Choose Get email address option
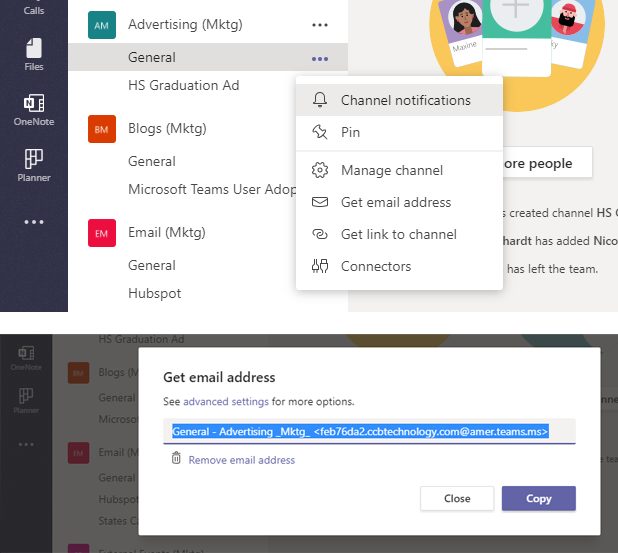 399,202
